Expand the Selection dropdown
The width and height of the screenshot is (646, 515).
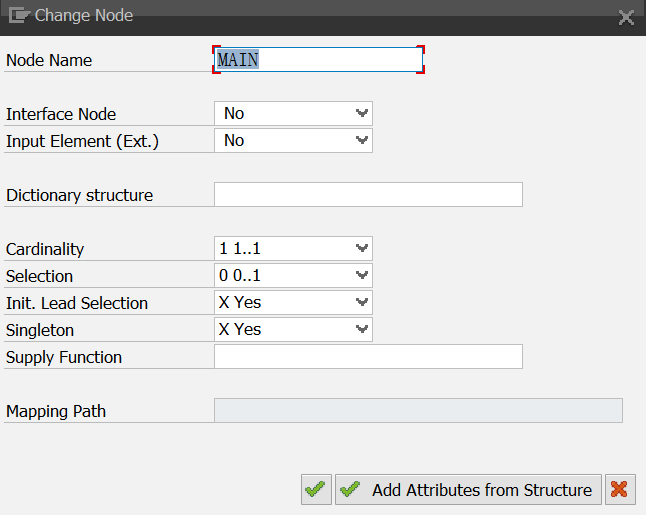coord(293,276)
